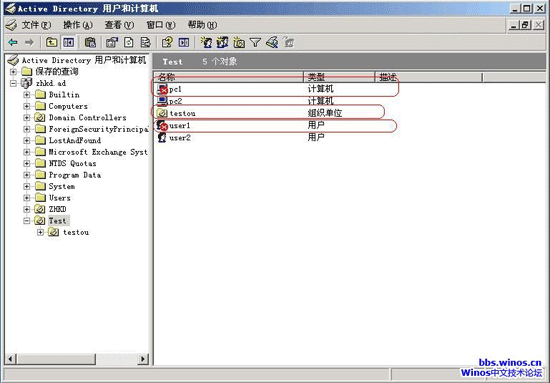The width and height of the screenshot is (550, 383).
Task: Collapse the Test organizational unit
Action: click(x=27, y=221)
